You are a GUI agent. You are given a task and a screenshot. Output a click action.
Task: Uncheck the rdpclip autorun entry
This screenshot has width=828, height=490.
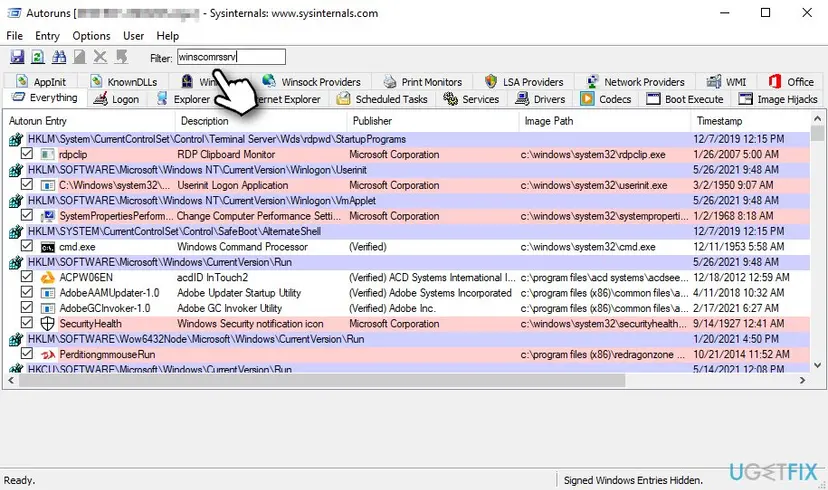(27, 154)
